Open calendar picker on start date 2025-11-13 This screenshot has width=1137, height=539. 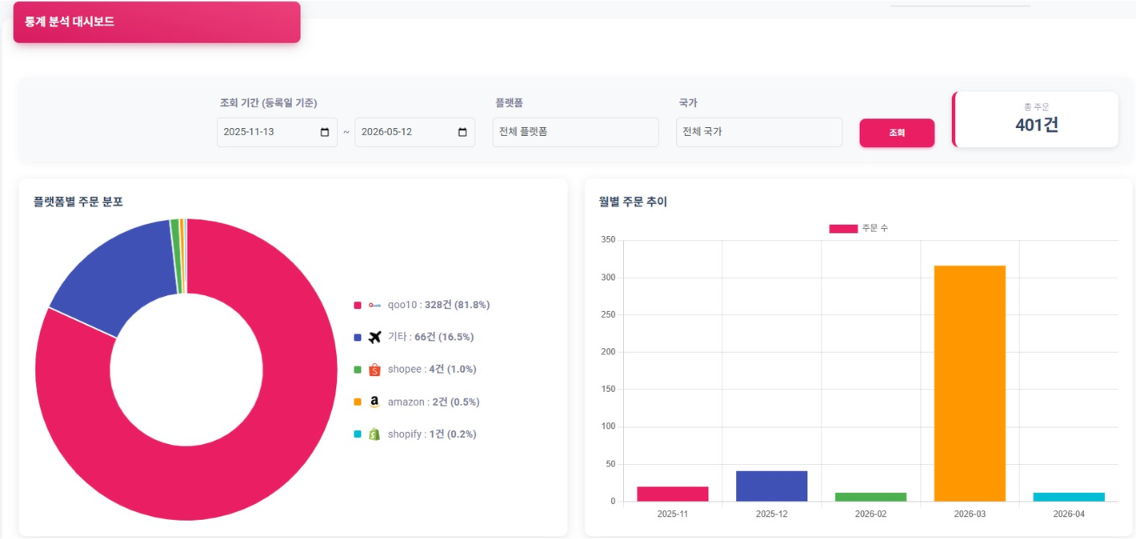(324, 133)
